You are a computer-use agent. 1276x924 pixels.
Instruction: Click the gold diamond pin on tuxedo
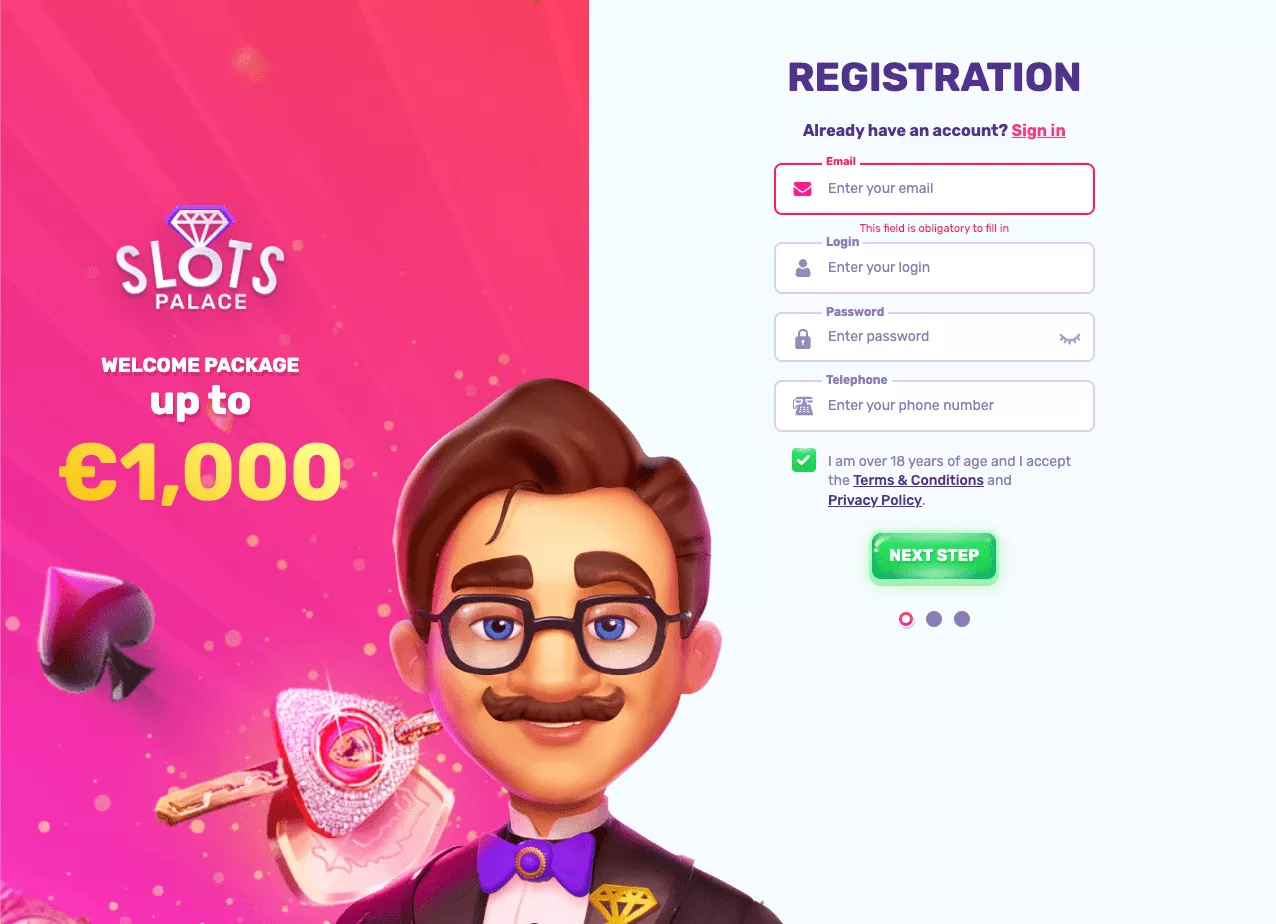click(623, 902)
